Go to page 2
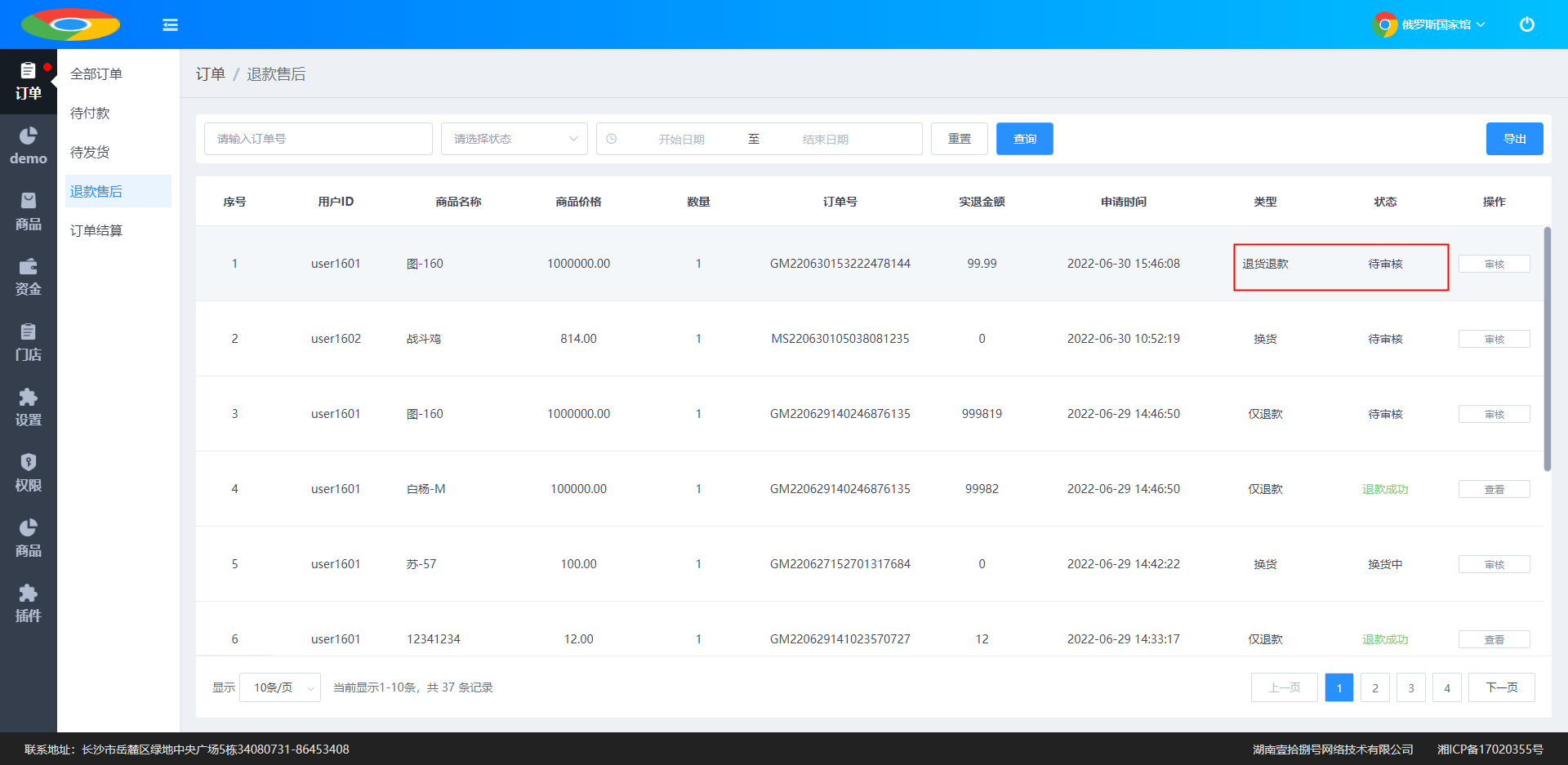This screenshot has width=1568, height=765. click(1375, 687)
